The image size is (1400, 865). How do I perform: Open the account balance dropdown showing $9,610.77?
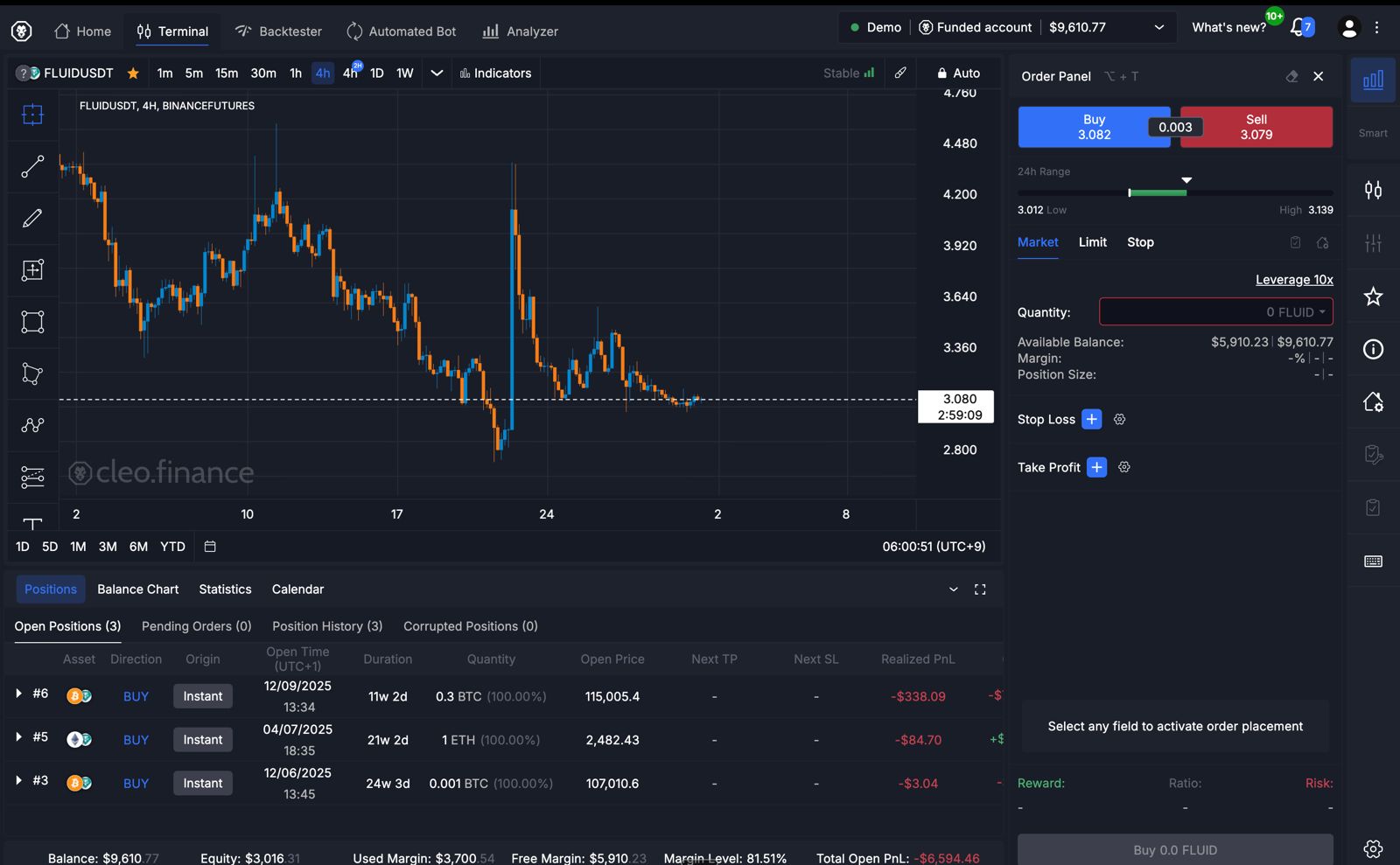[x=1158, y=27]
